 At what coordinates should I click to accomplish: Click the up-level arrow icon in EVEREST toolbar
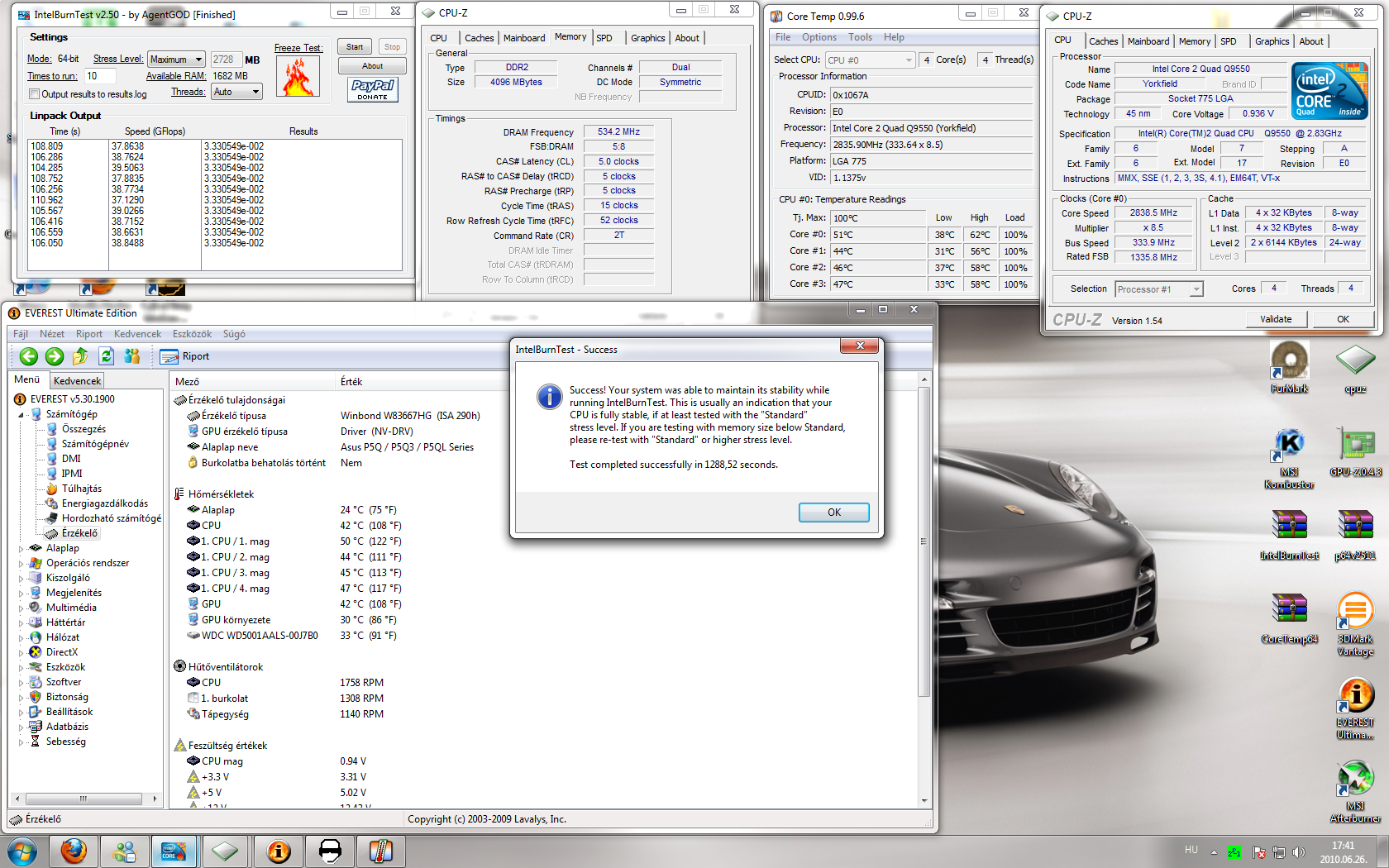click(80, 356)
